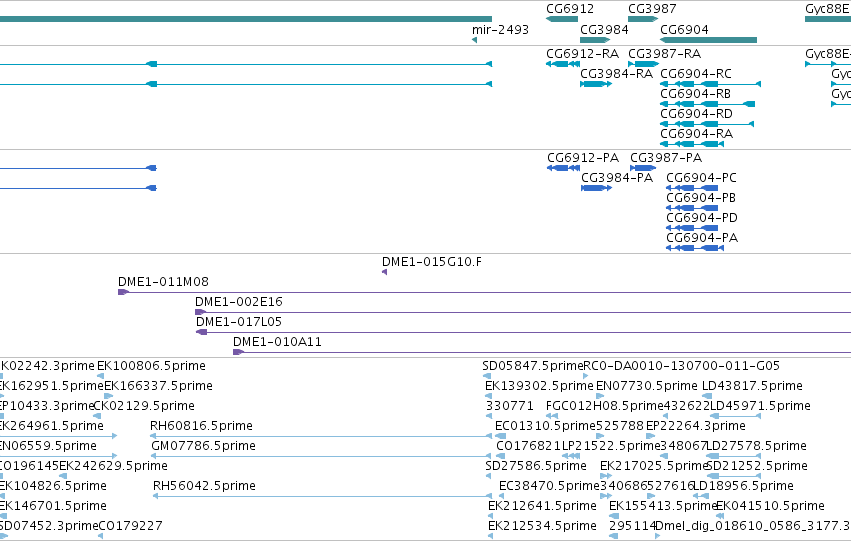851x541 pixels.
Task: Select the 432622 EST label
Action: pyautogui.click(x=687, y=406)
